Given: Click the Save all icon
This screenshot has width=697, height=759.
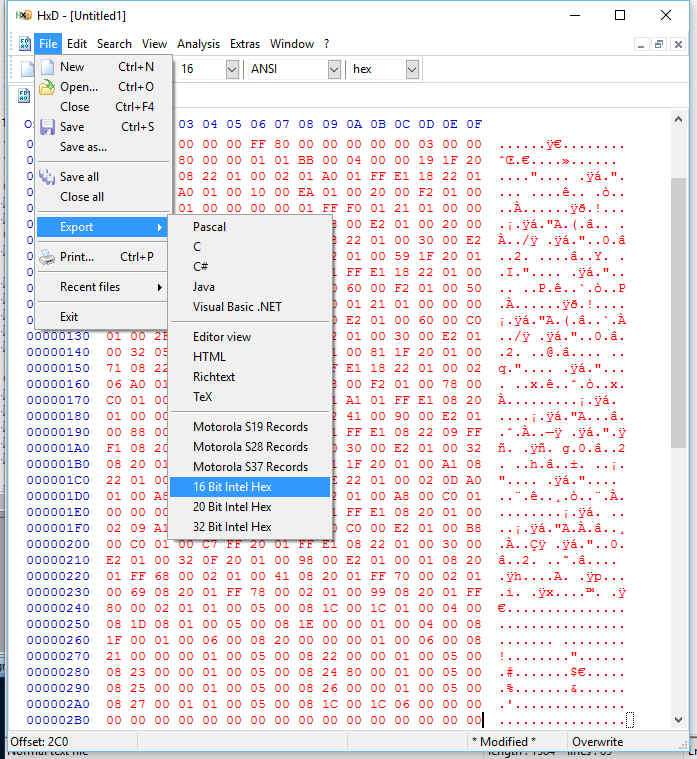Looking at the screenshot, I should [x=47, y=177].
